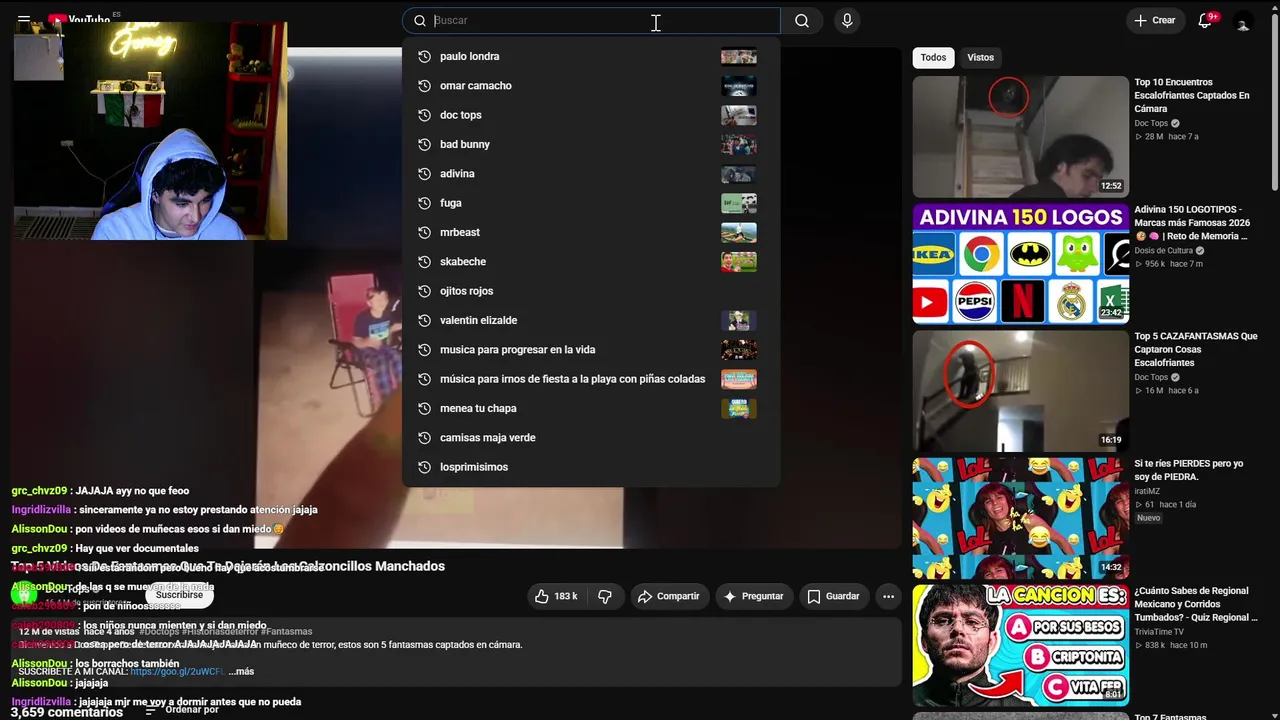Viewport: 1280px width, 720px height.
Task: Click the Preguntar button
Action: pyautogui.click(x=753, y=596)
